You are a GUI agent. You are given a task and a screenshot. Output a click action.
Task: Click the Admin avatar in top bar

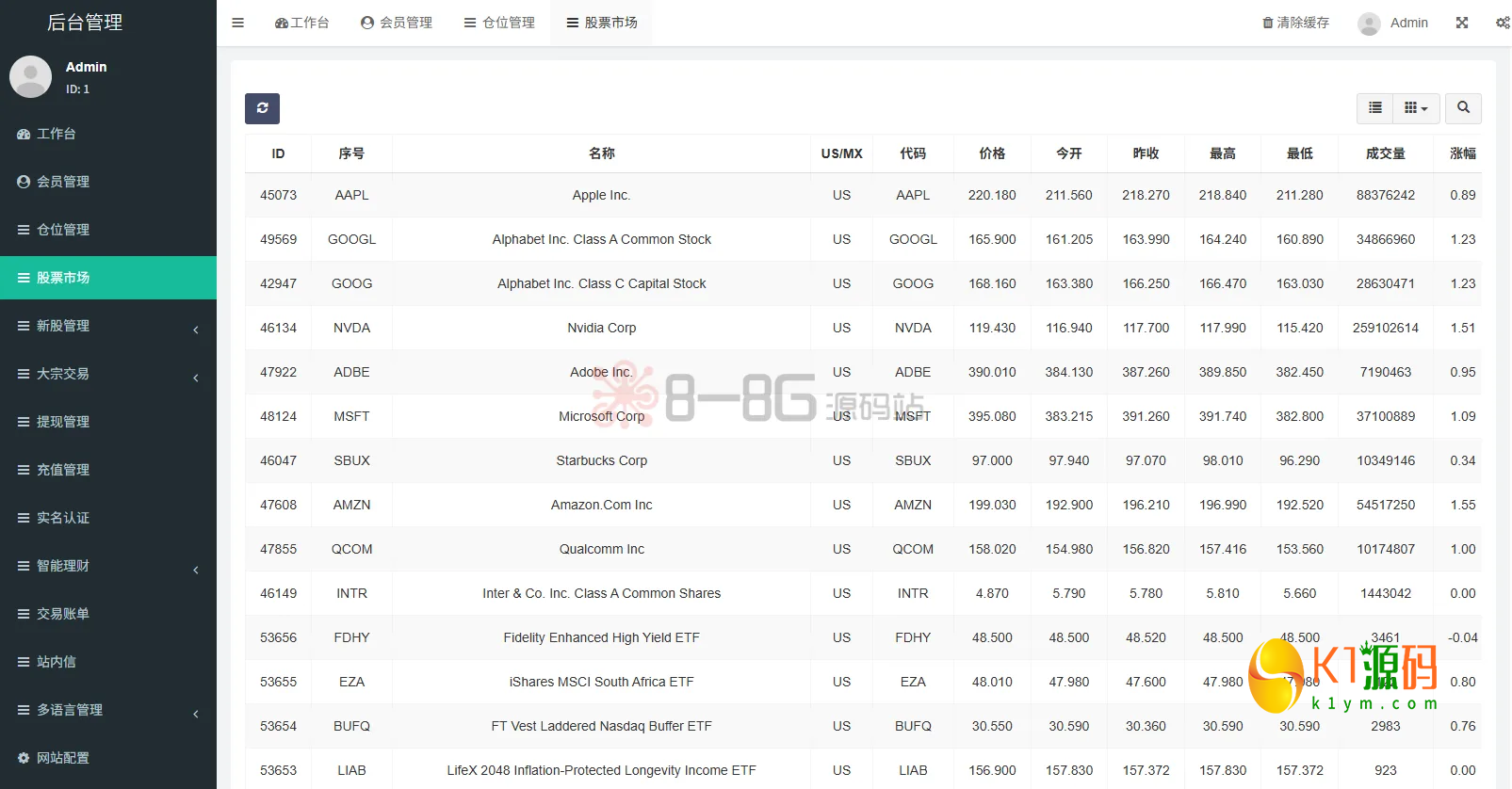click(1369, 24)
